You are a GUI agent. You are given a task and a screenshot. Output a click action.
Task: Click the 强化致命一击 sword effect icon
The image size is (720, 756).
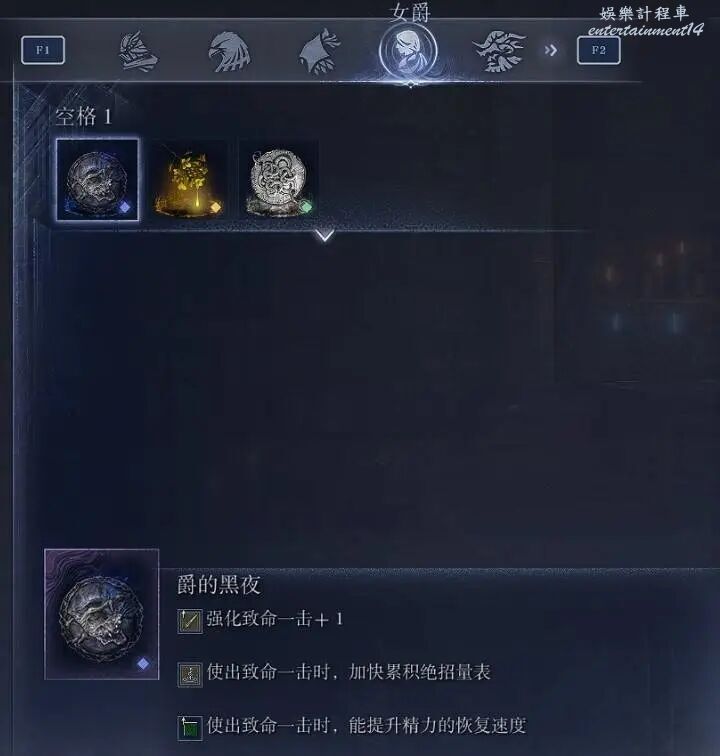[x=190, y=621]
